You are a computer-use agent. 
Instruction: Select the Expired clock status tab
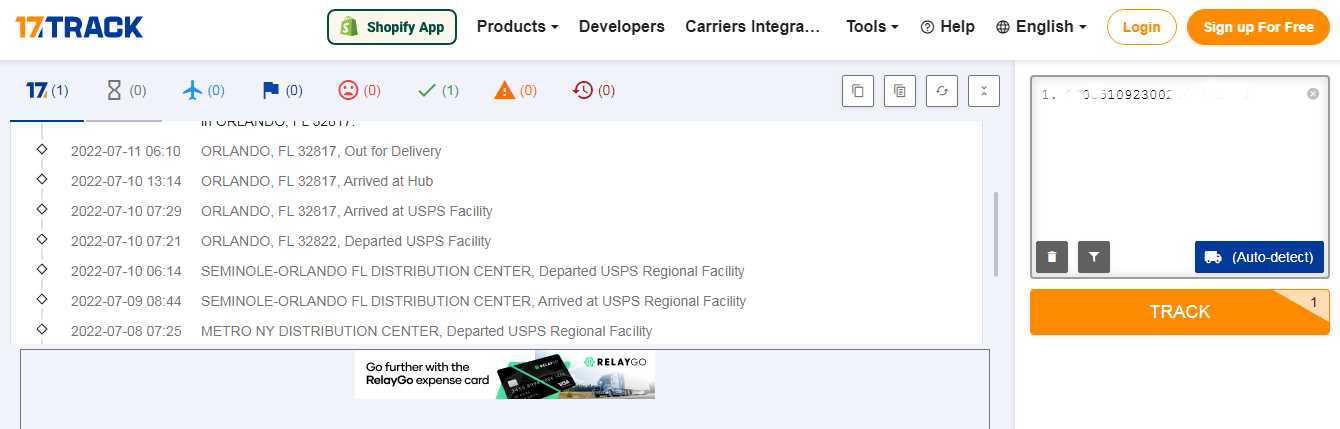[x=594, y=91]
